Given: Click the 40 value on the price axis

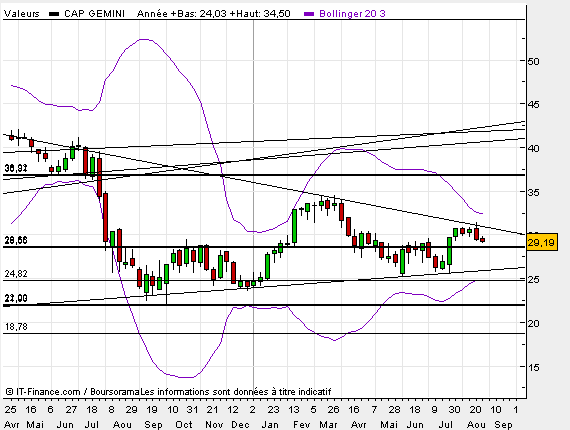Looking at the screenshot, I should pos(533,148).
